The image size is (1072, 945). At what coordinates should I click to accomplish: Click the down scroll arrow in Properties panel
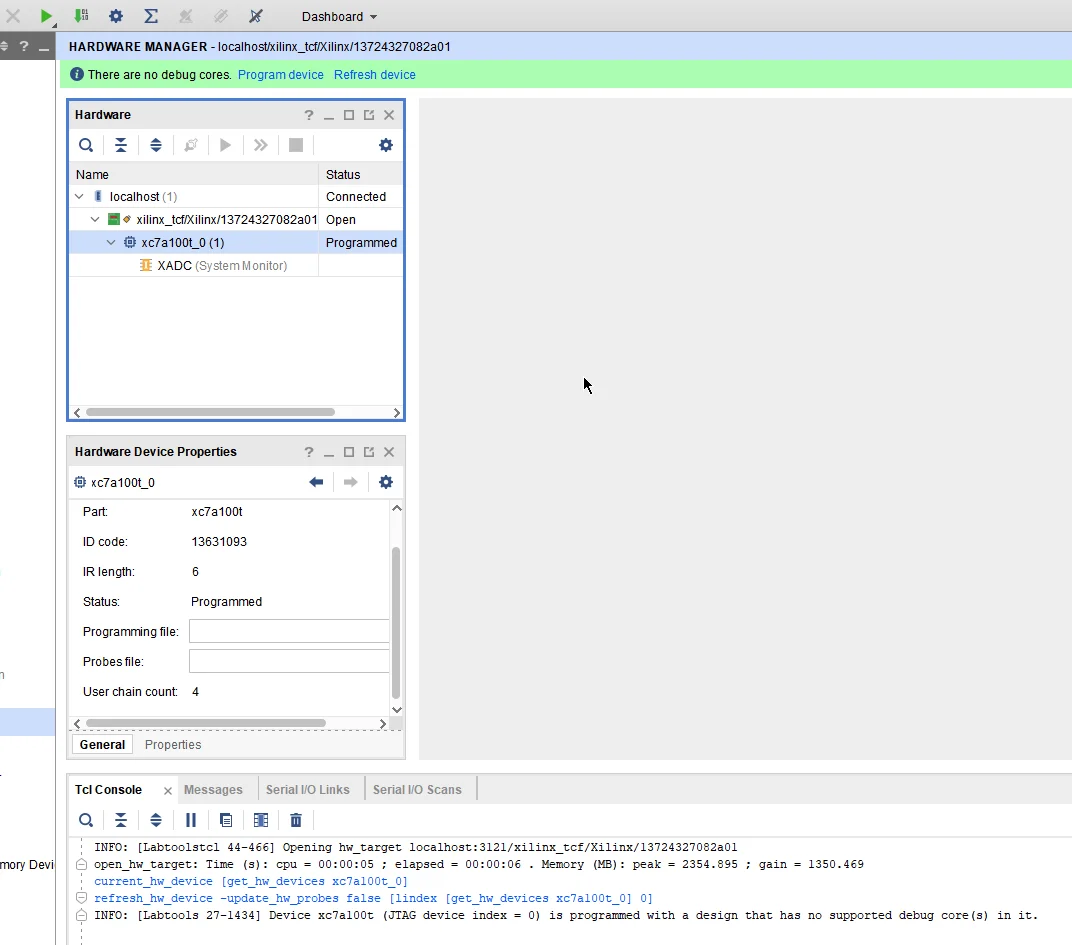click(397, 710)
